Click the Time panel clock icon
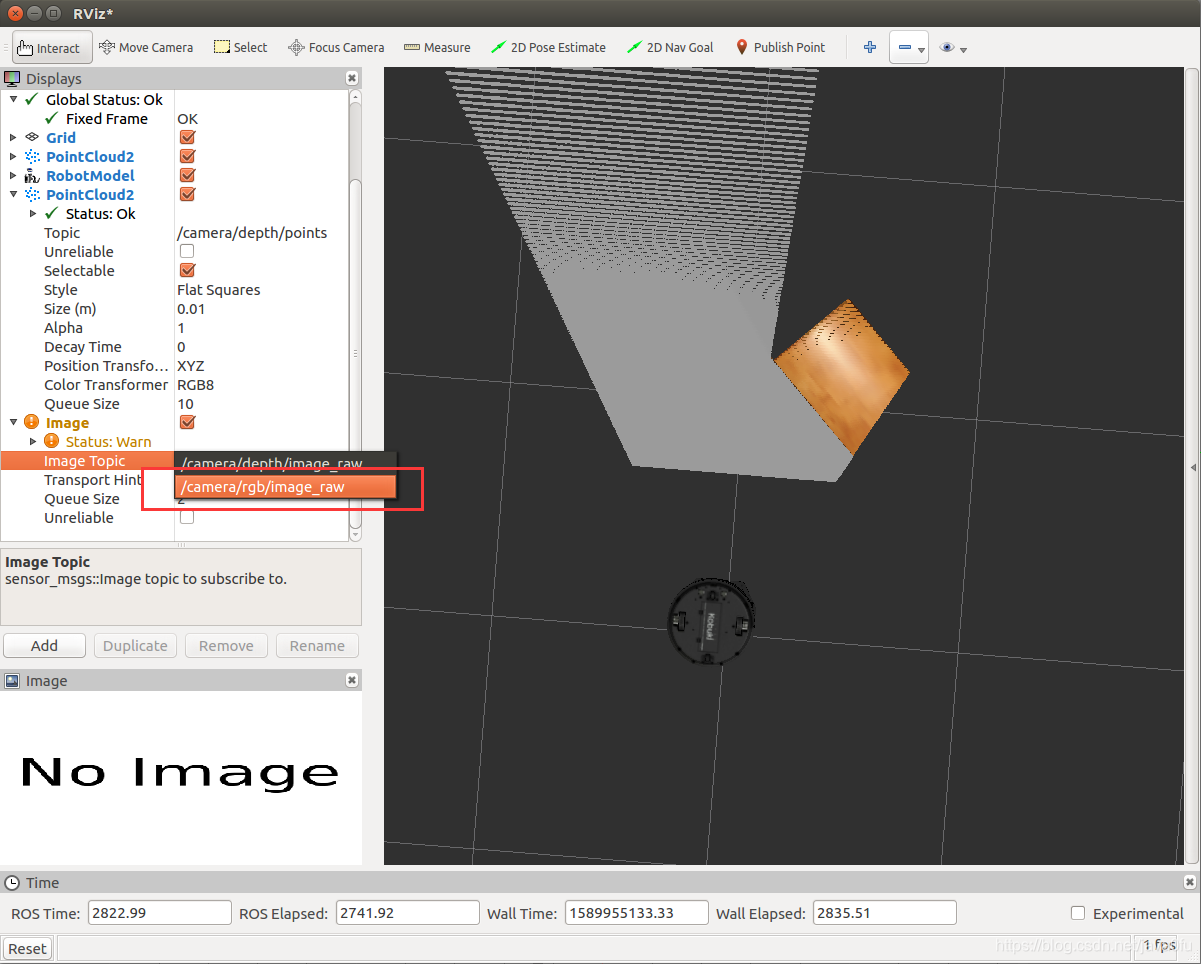Image resolution: width=1201 pixels, height=964 pixels. click(12, 882)
